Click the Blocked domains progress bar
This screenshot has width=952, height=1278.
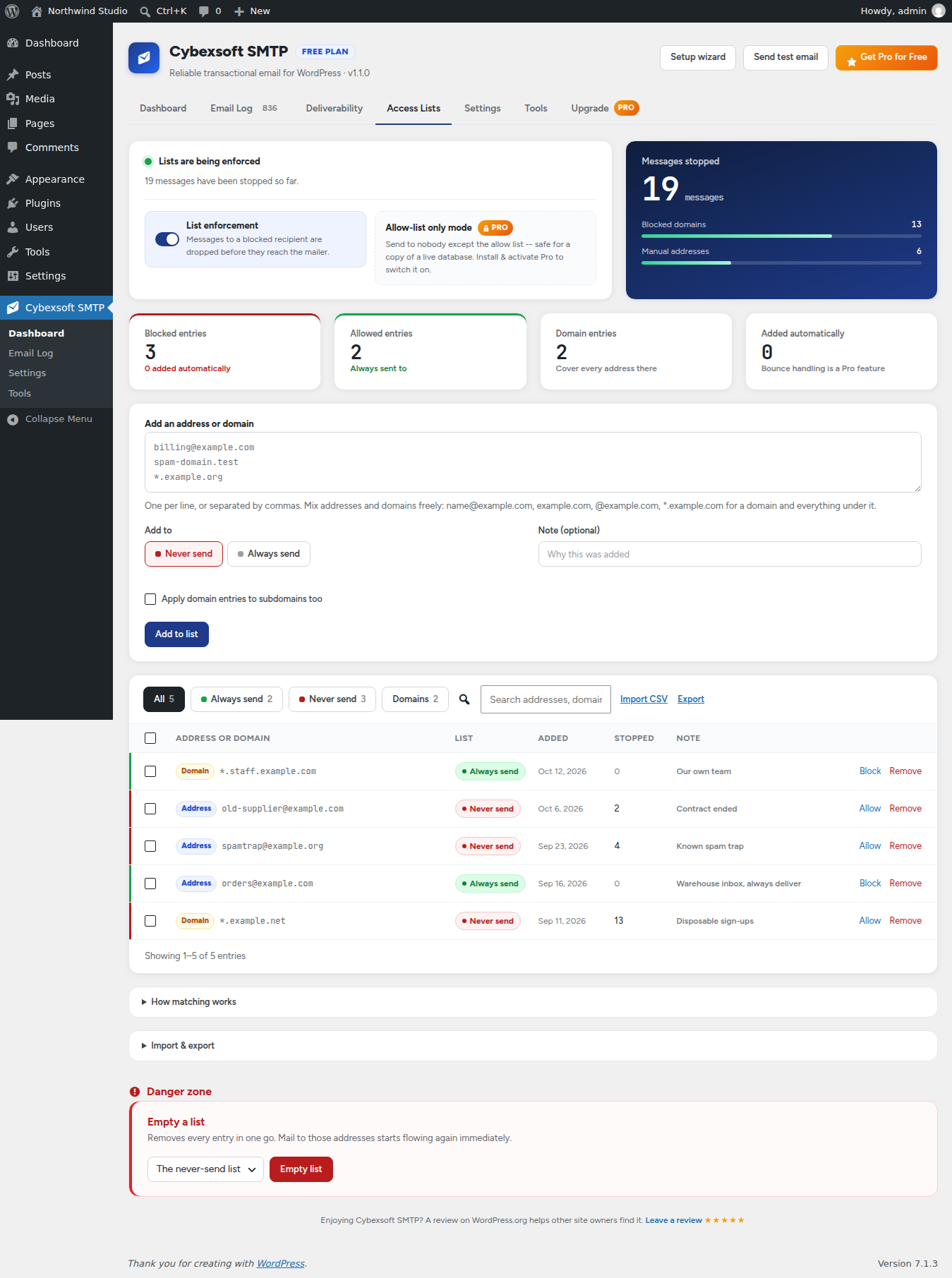point(781,236)
